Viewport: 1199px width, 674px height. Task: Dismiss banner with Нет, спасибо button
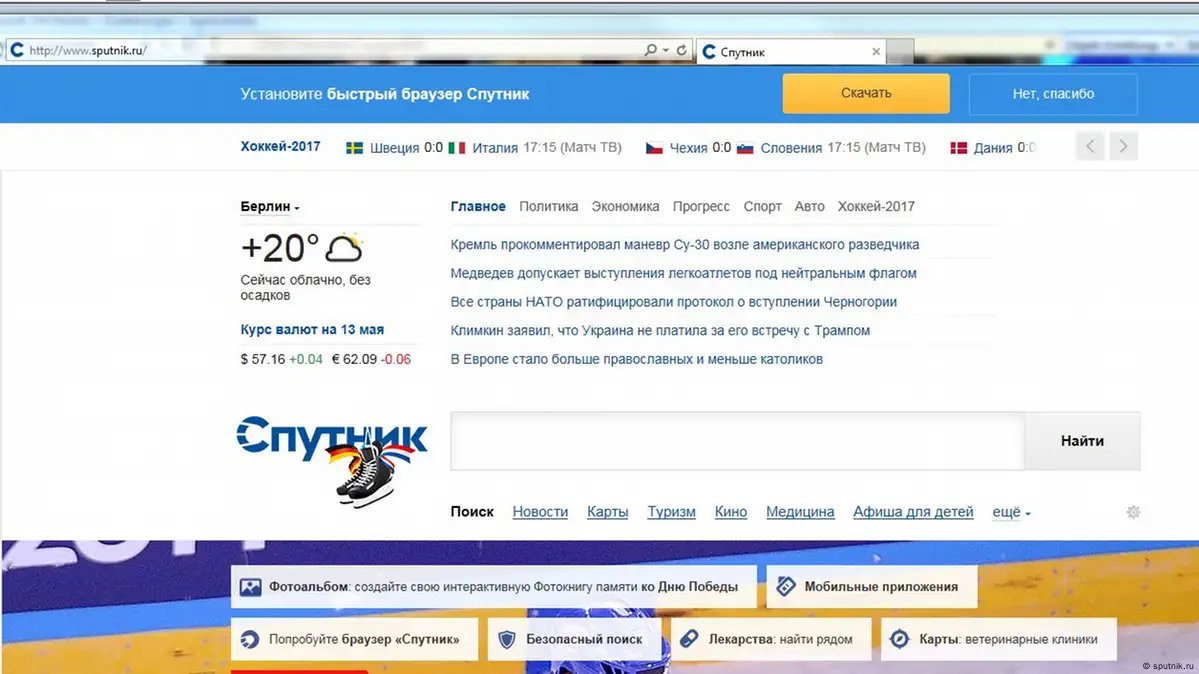point(1052,94)
